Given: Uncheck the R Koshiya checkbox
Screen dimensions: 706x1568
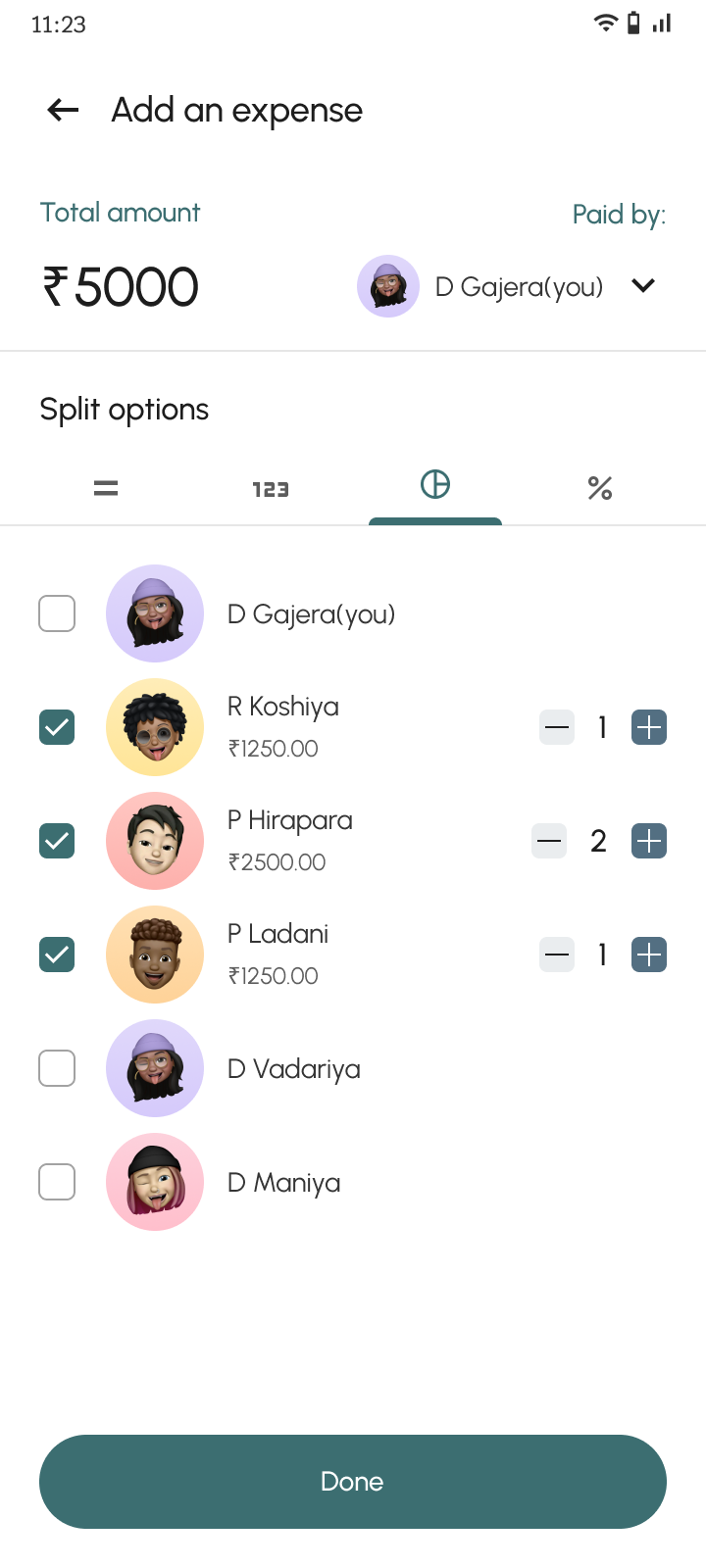Looking at the screenshot, I should (57, 727).
